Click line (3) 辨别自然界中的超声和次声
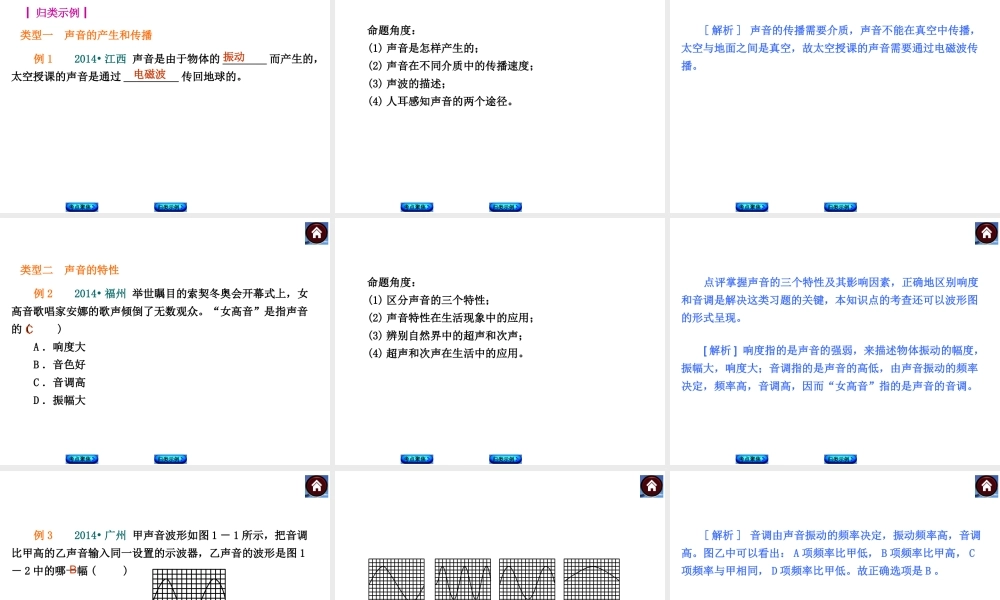This screenshot has width=1000, height=600. click(x=445, y=335)
